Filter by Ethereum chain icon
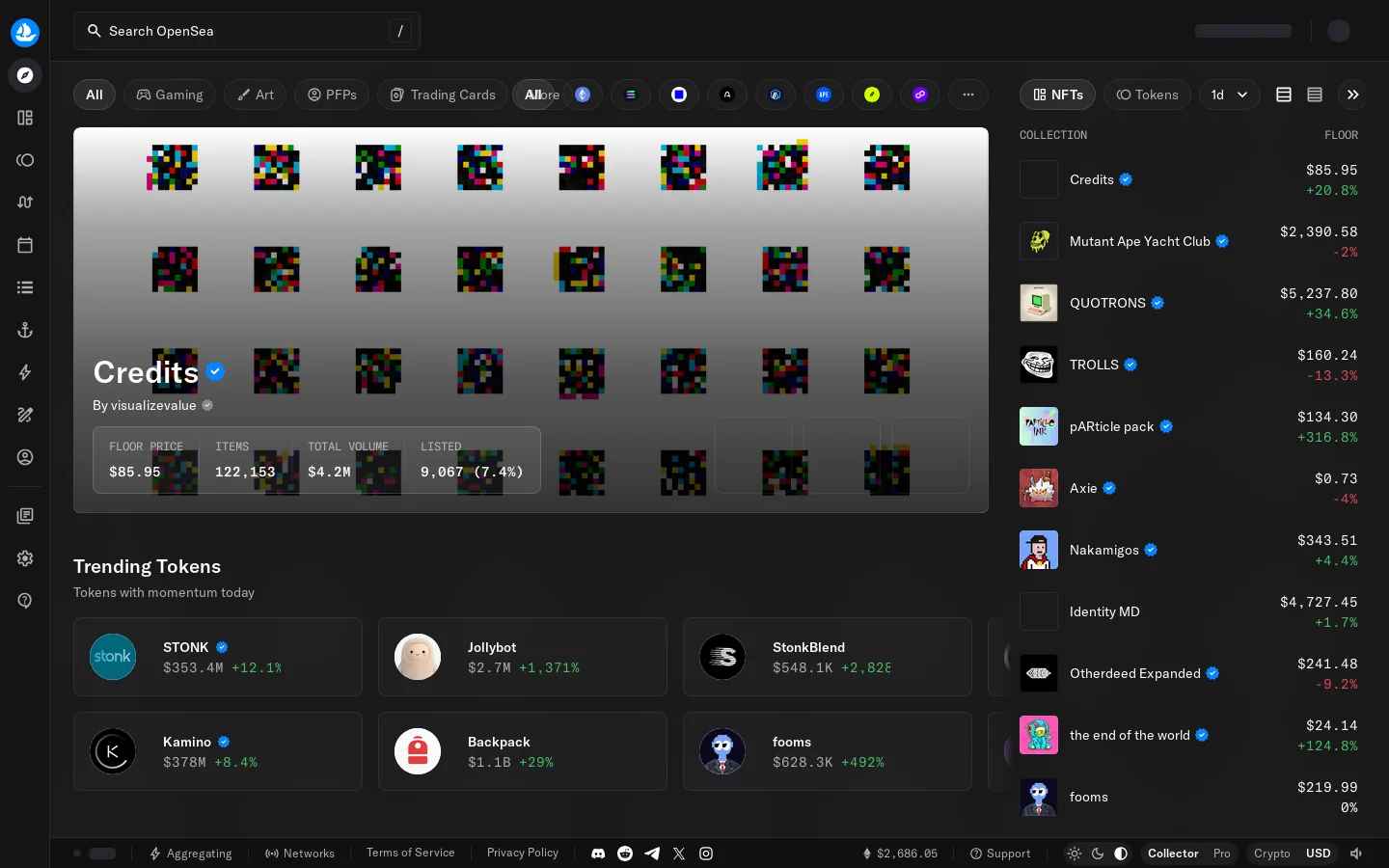The image size is (1389, 868). click(x=583, y=95)
